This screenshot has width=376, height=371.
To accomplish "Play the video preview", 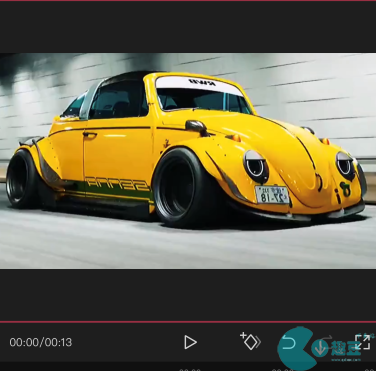I will (x=190, y=342).
